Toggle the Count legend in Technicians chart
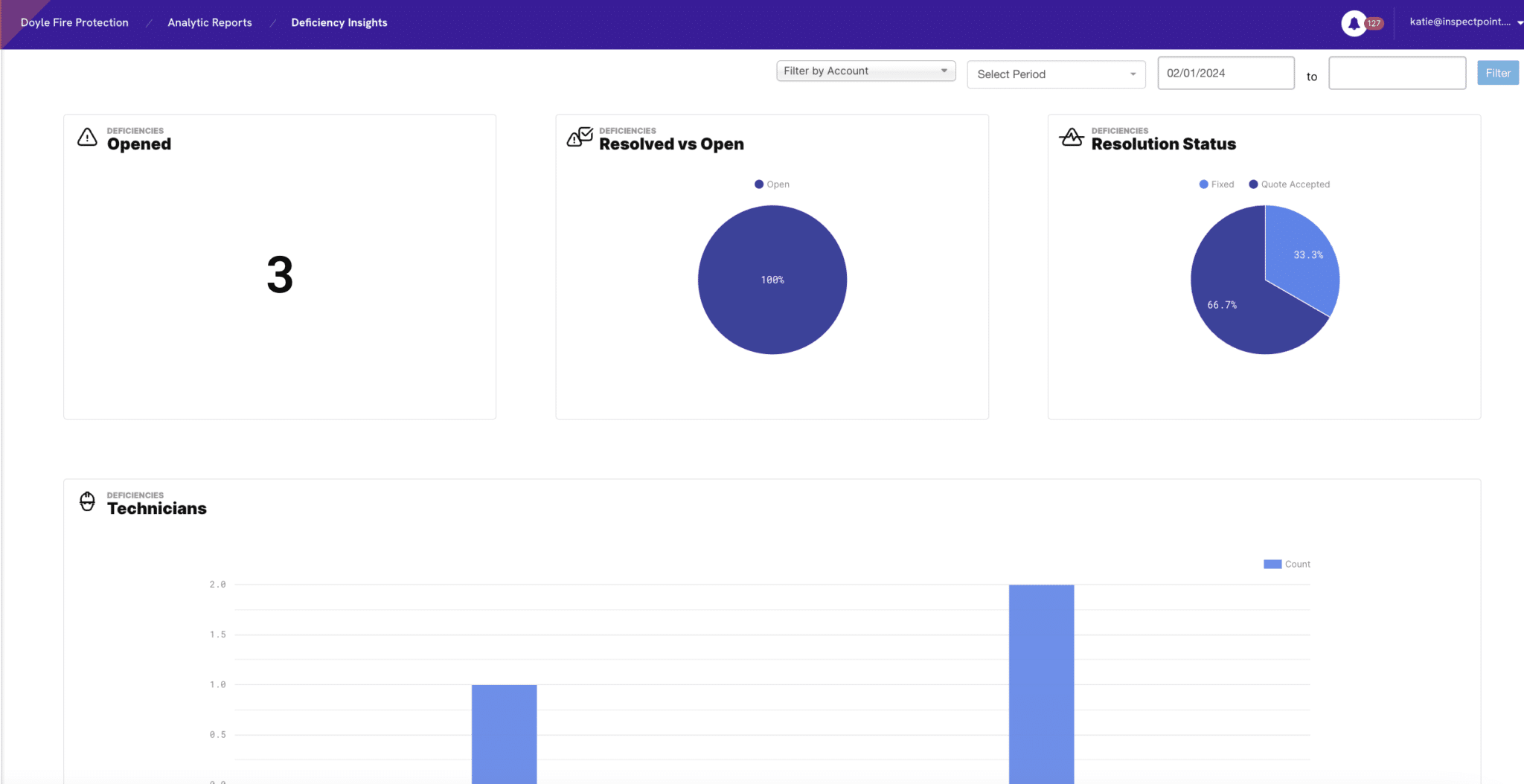Image resolution: width=1524 pixels, height=784 pixels. 1287,565
